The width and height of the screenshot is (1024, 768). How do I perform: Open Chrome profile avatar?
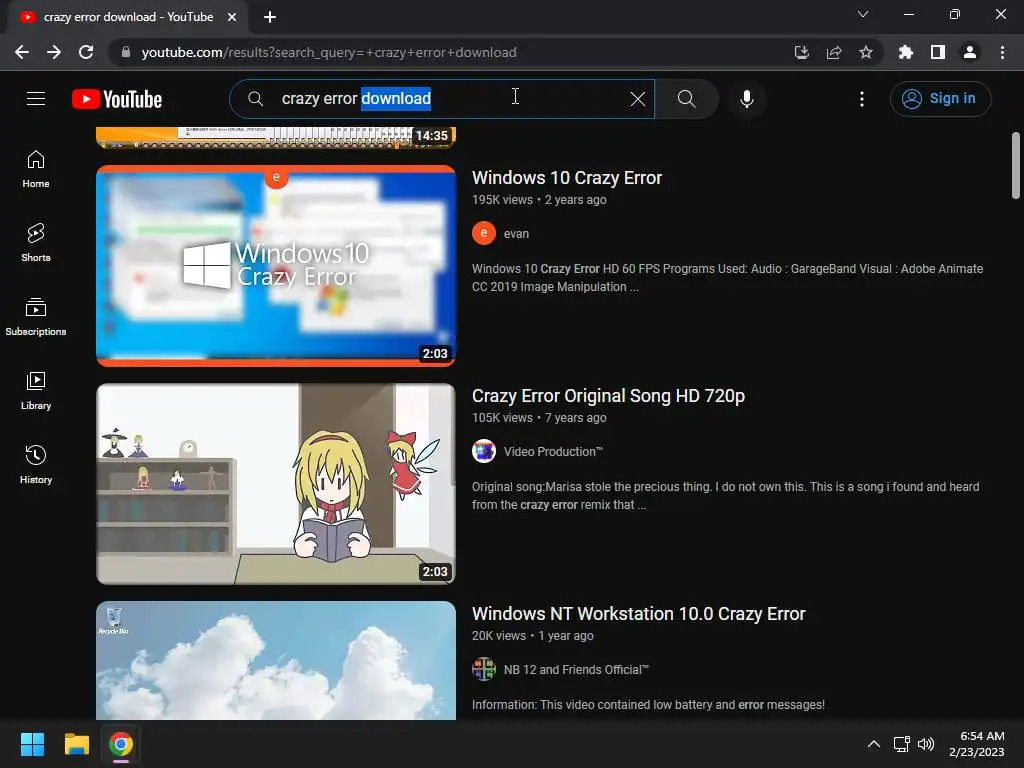[x=970, y=52]
